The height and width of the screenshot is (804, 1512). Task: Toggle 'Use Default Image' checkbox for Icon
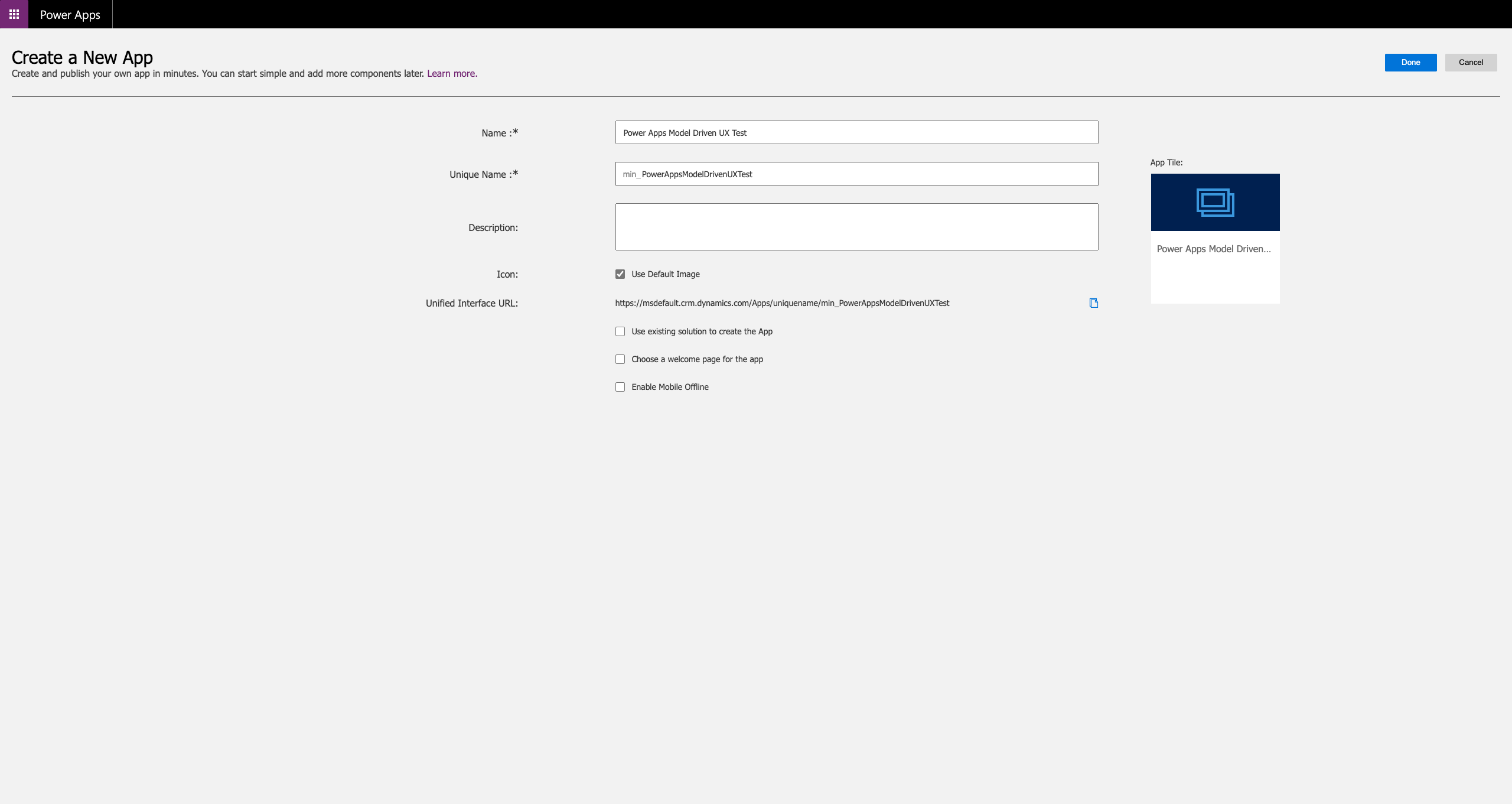pyautogui.click(x=619, y=274)
